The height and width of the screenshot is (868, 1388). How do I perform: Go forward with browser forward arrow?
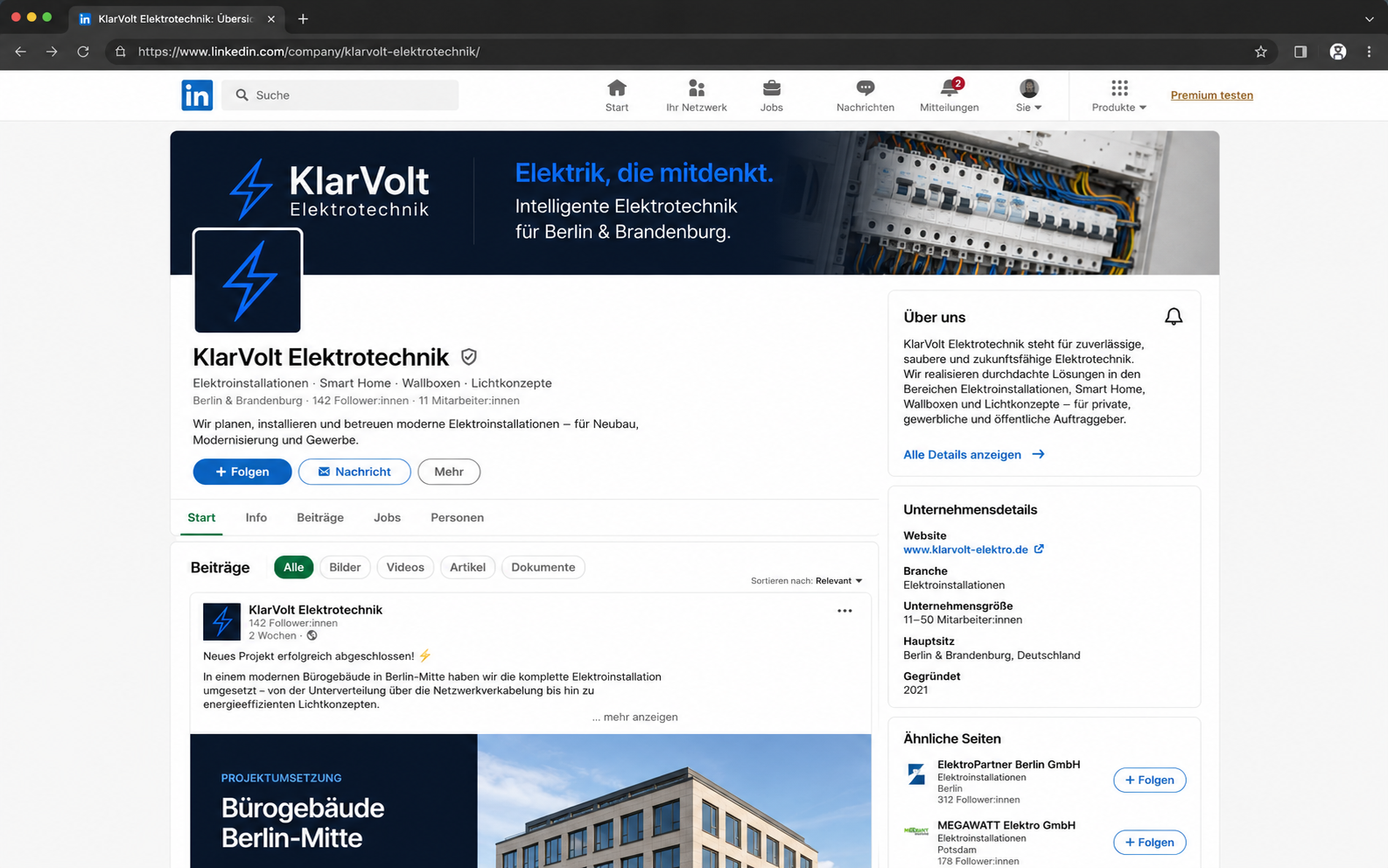[52, 52]
